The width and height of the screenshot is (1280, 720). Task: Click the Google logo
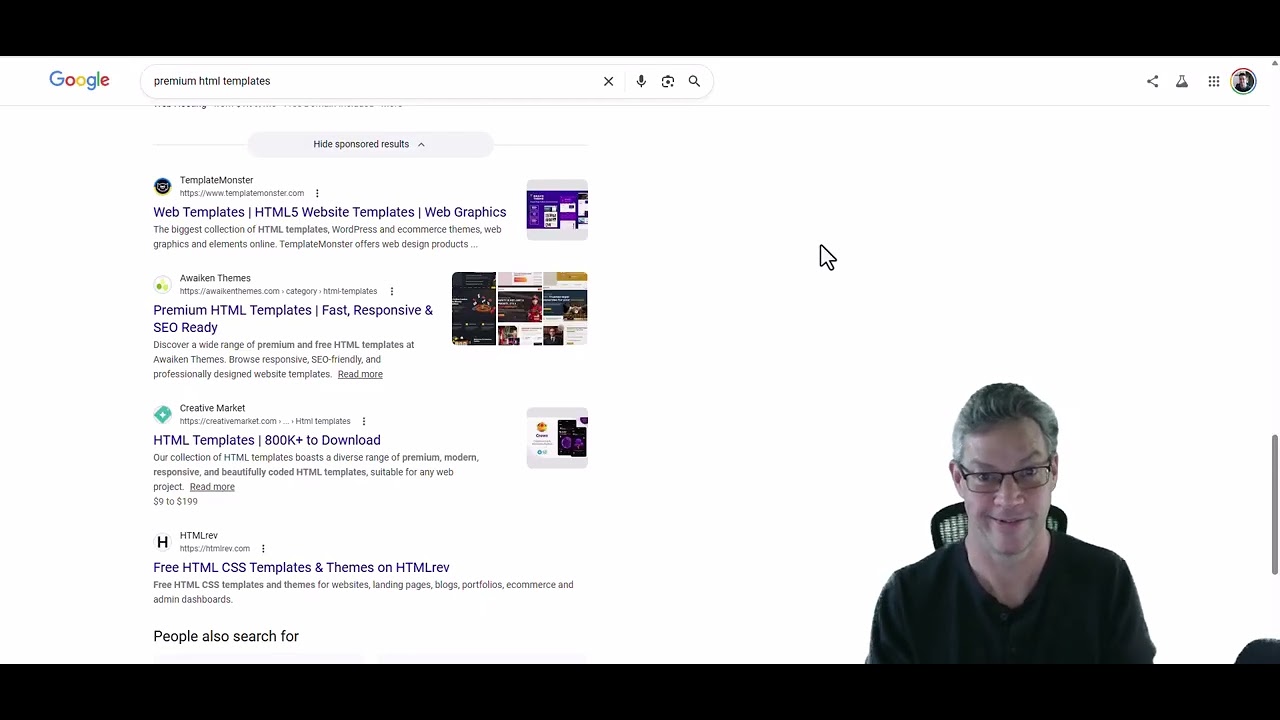point(79,81)
